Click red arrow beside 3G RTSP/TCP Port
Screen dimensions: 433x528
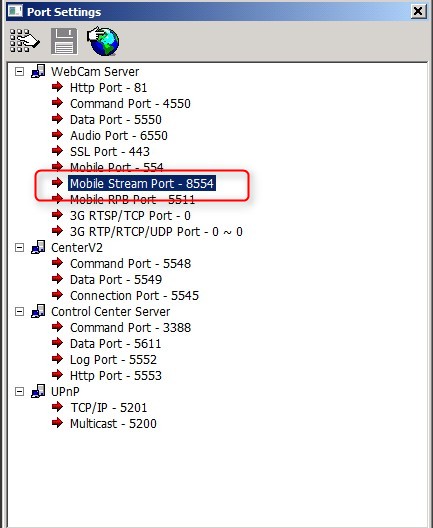click(x=58, y=214)
